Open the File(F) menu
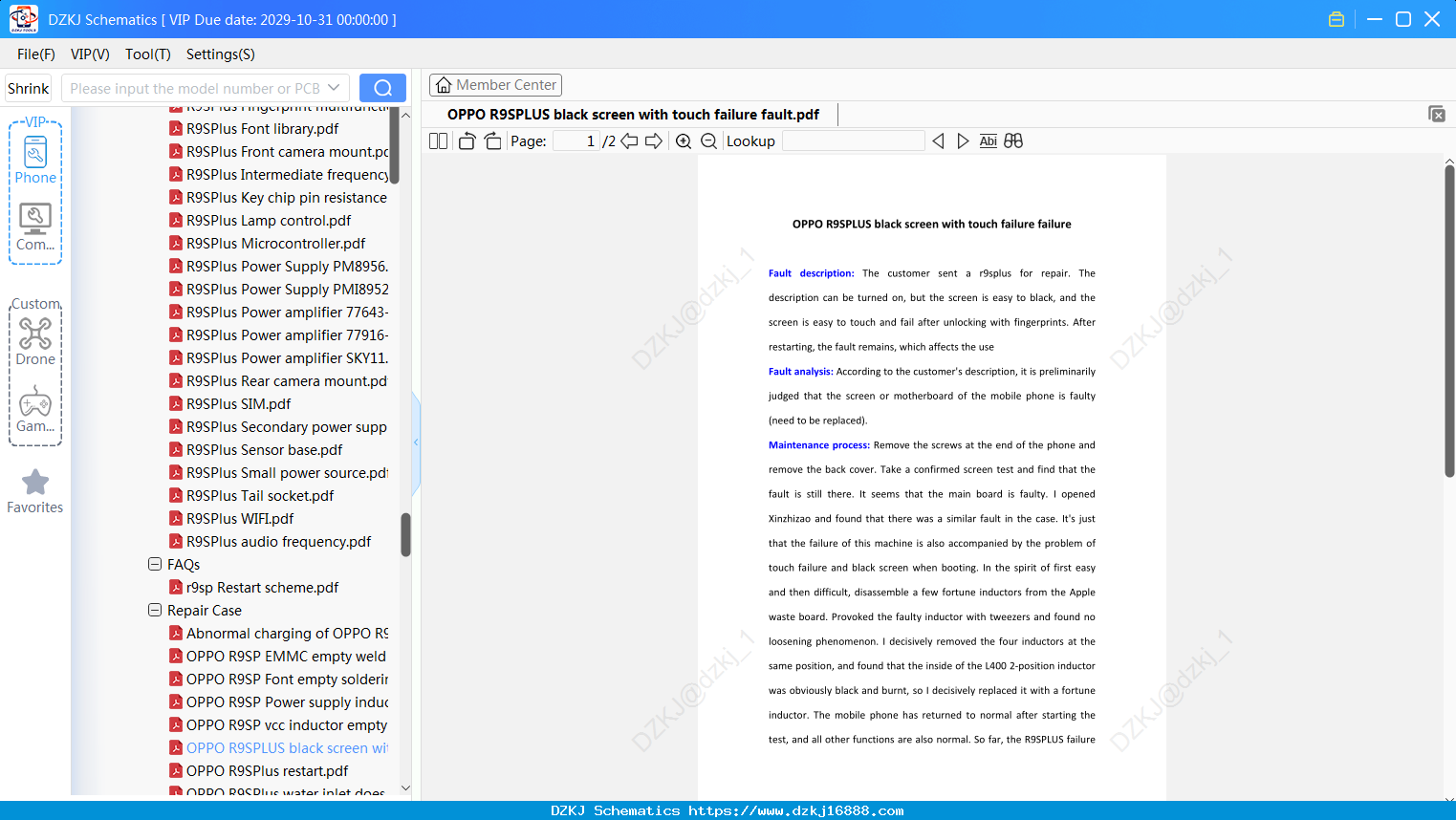This screenshot has height=820, width=1456. [36, 54]
